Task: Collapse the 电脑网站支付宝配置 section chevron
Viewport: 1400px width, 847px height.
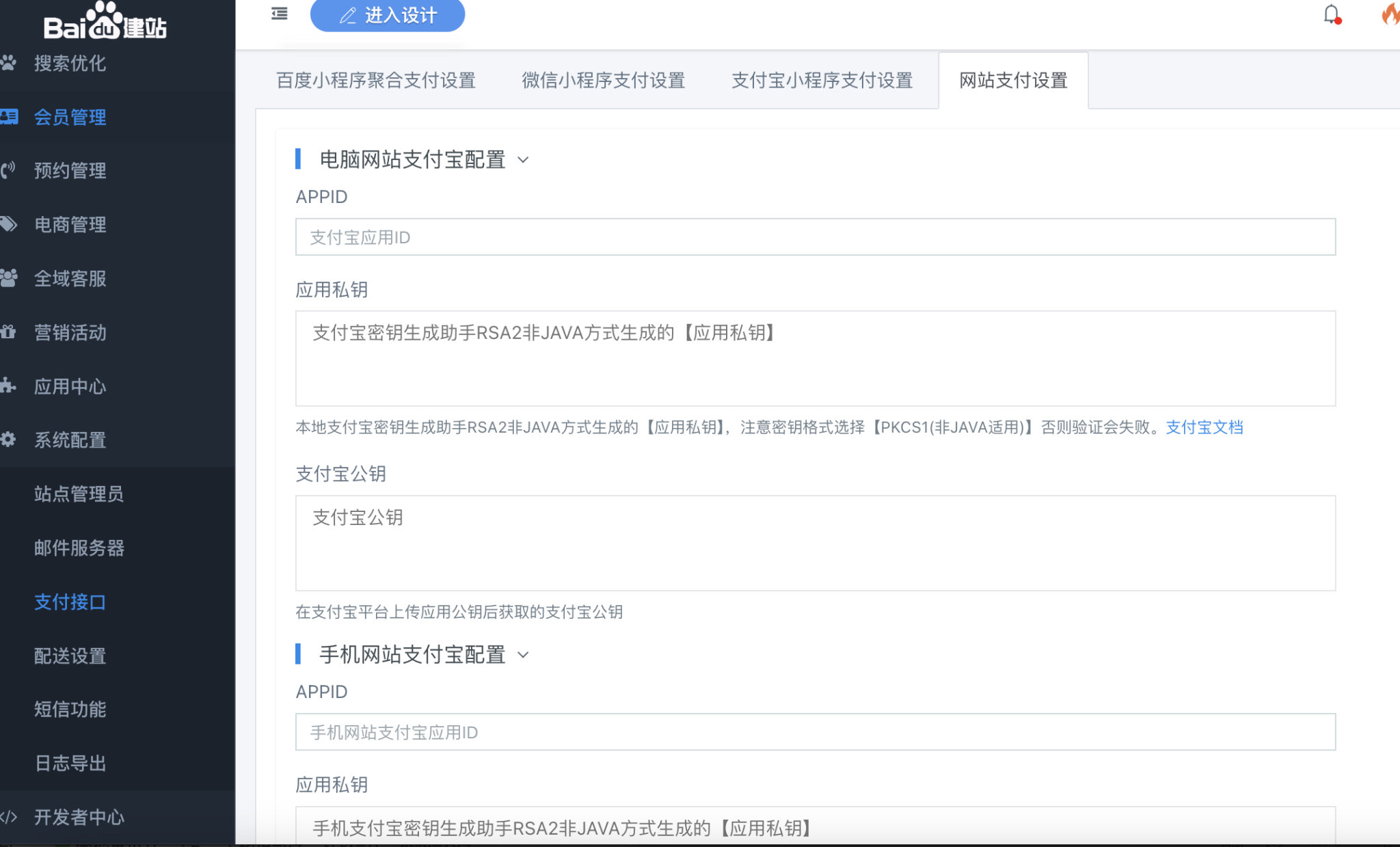Action: 524,160
